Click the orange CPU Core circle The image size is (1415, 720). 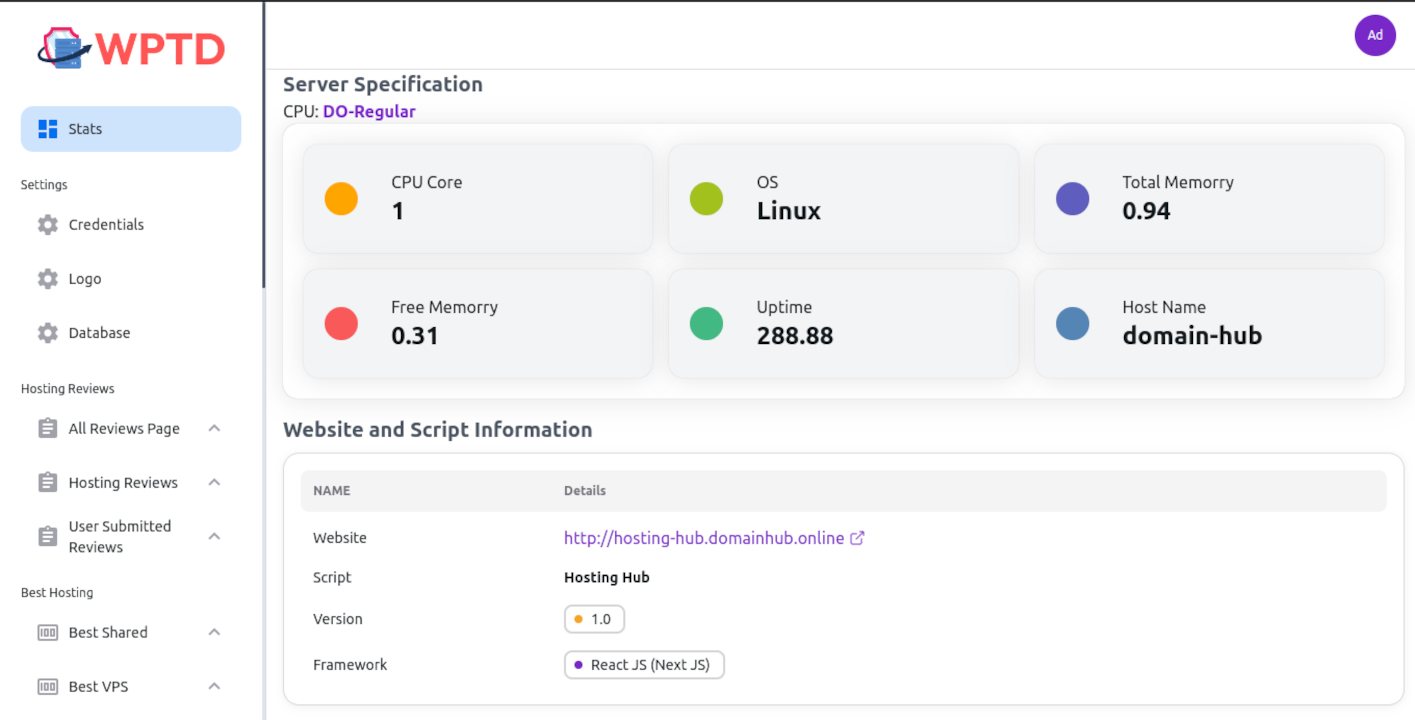[x=341, y=198]
